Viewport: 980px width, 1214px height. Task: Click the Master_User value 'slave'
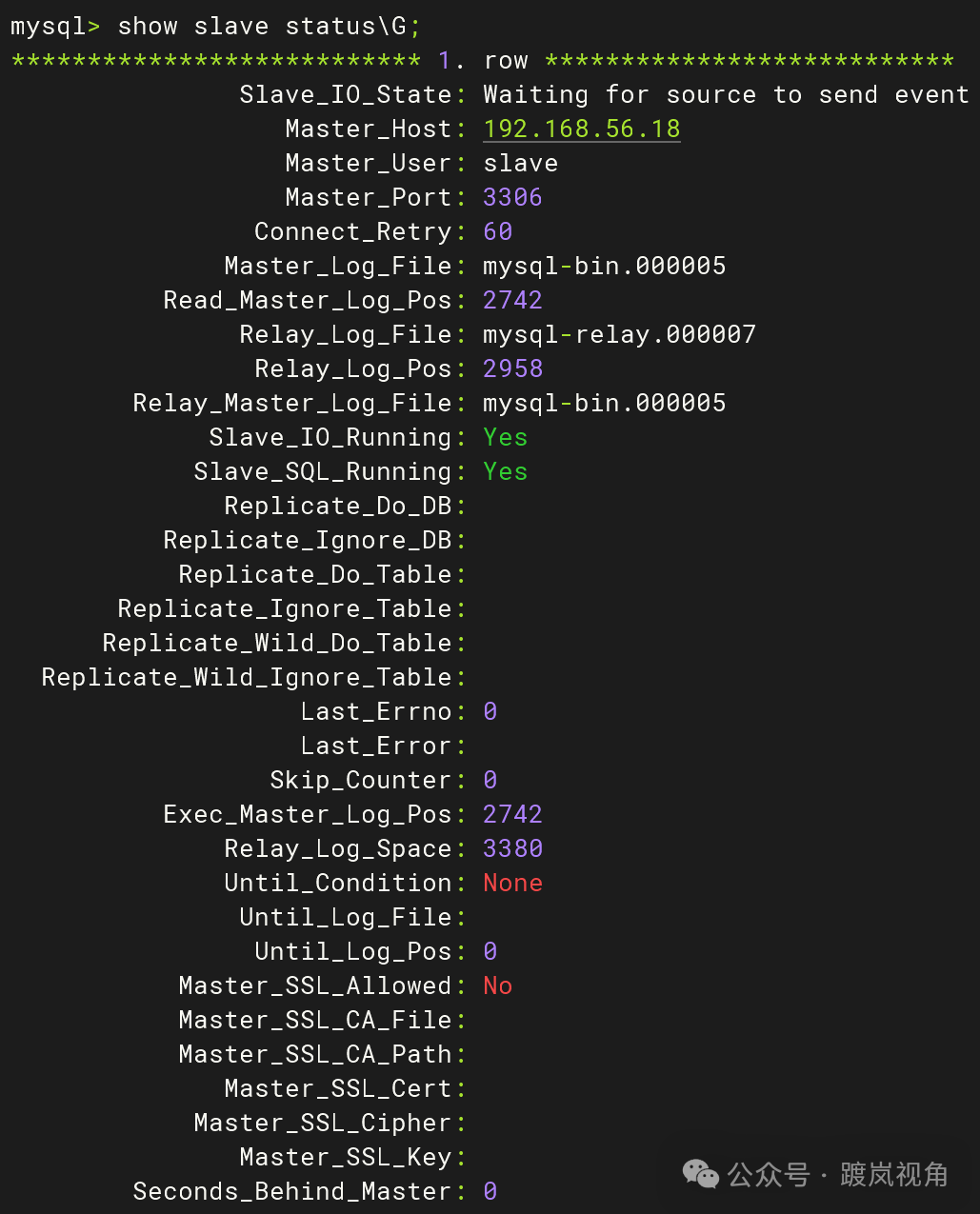(x=520, y=163)
